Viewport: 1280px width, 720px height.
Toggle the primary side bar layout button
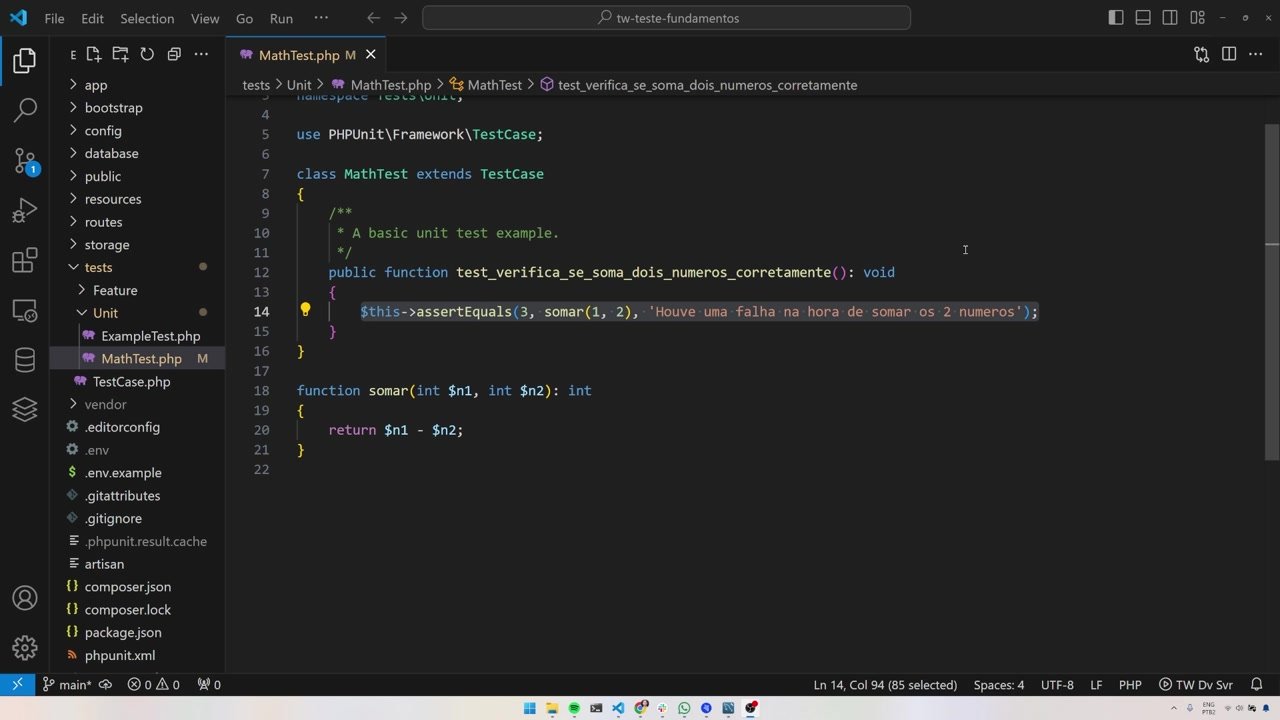click(1116, 18)
